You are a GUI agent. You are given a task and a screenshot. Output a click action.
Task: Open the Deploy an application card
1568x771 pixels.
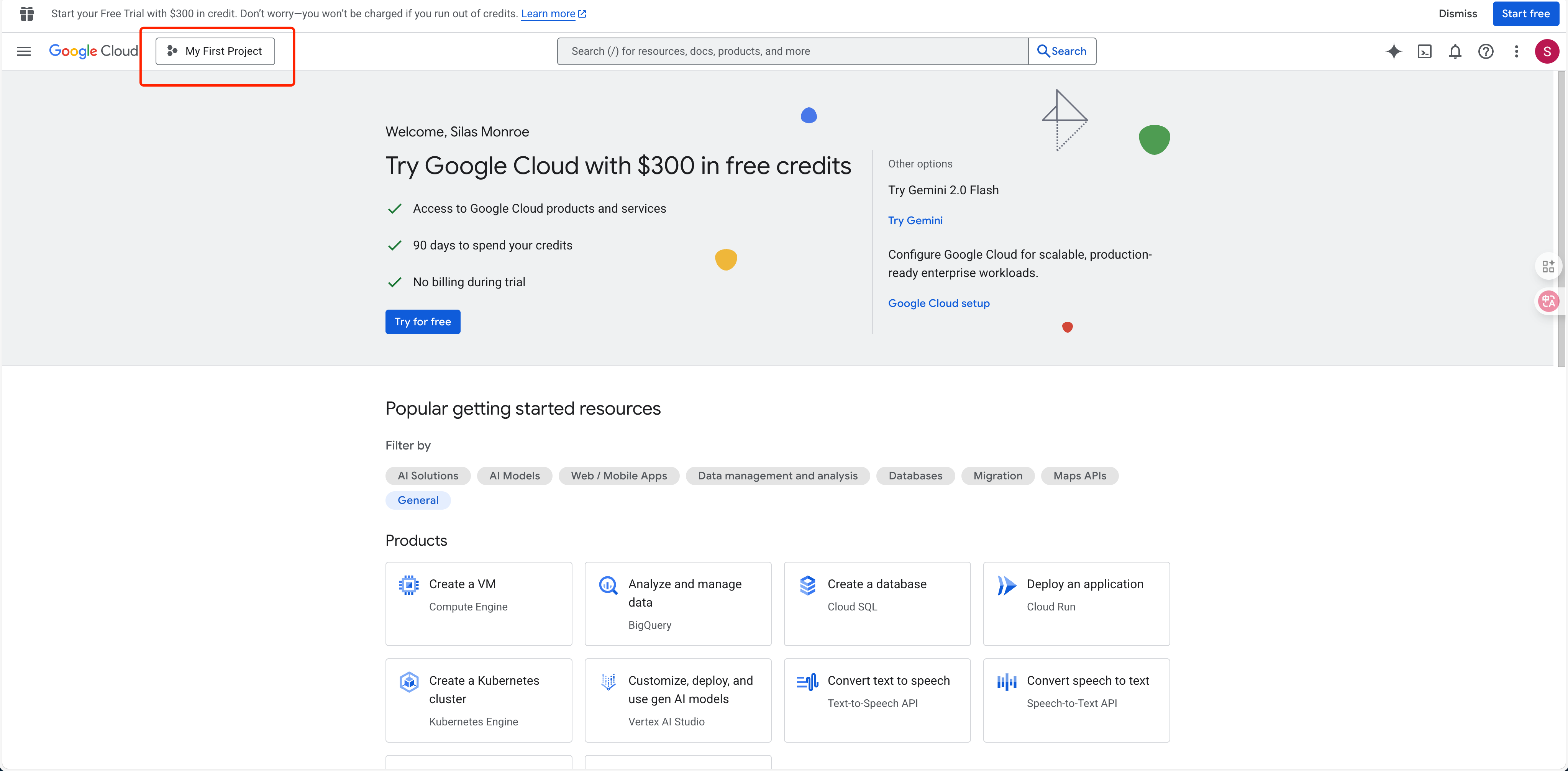pyautogui.click(x=1076, y=604)
